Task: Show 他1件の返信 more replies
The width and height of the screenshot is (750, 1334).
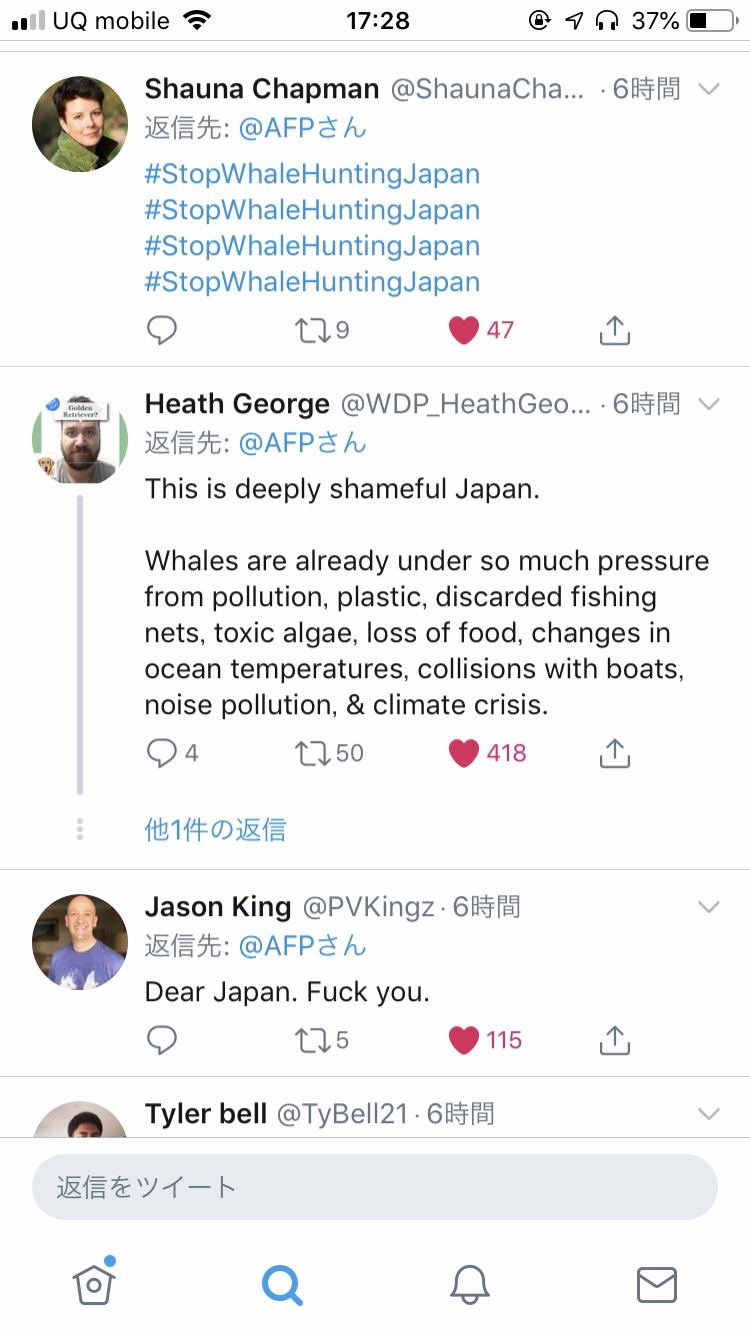Action: coord(215,829)
